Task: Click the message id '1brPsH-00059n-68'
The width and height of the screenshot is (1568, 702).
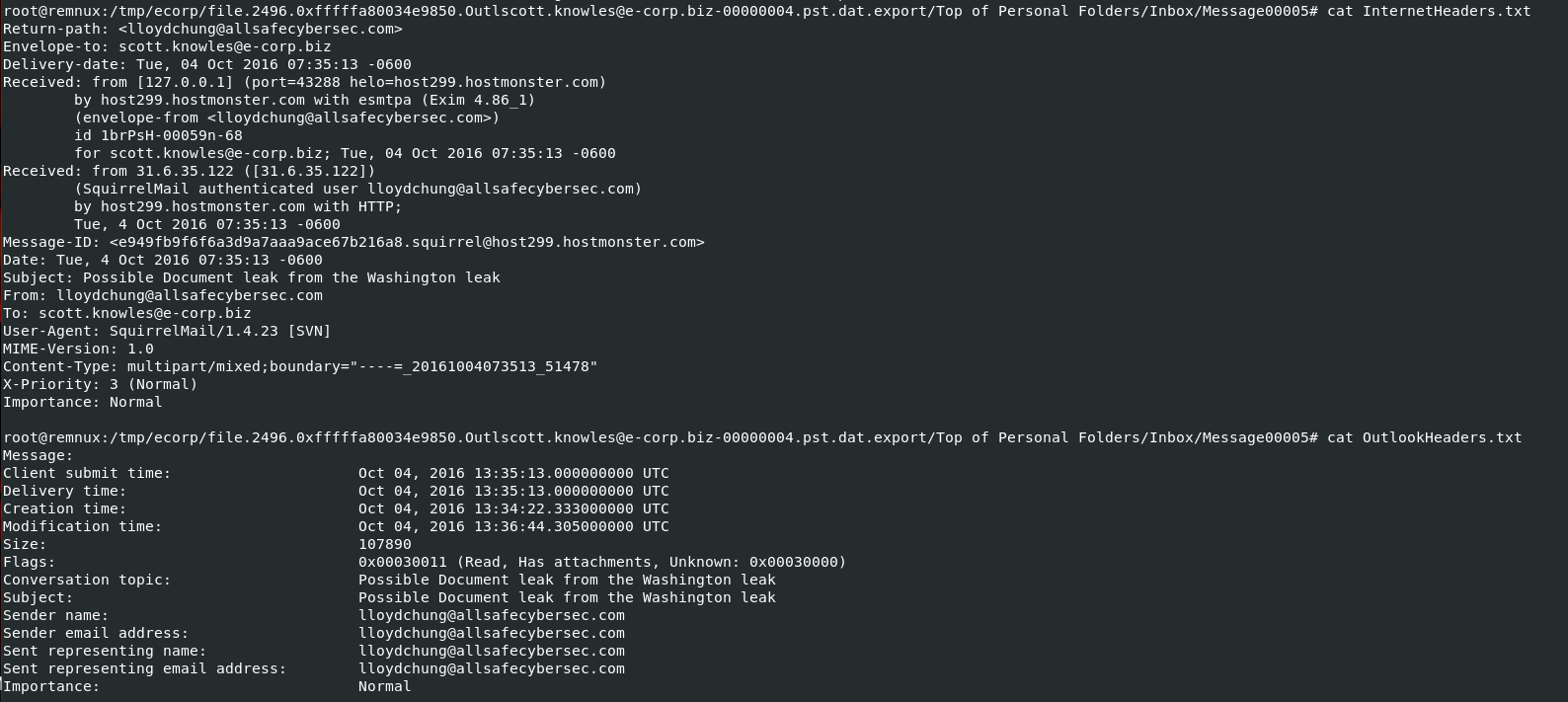Action: 172,135
